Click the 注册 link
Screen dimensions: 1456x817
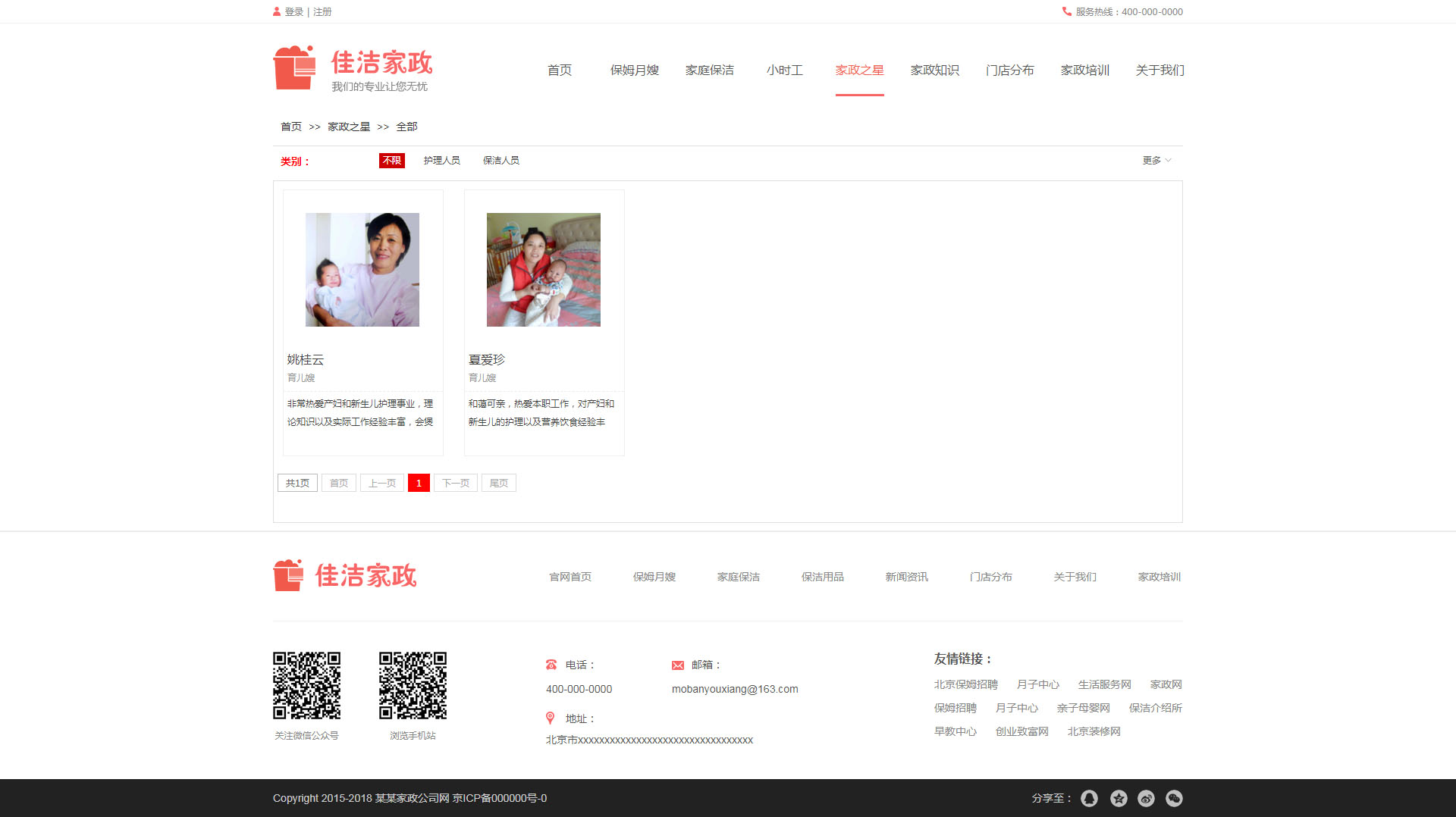322,12
